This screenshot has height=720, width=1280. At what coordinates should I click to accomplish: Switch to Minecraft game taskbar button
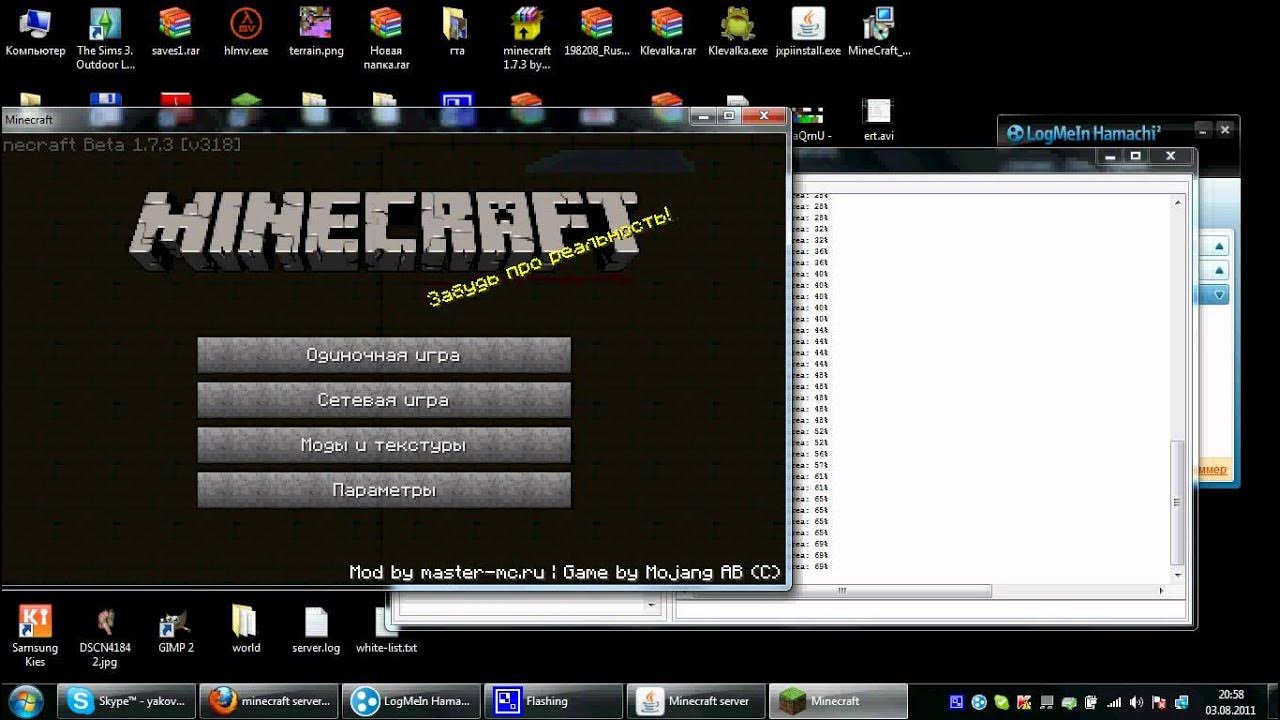click(x=838, y=701)
